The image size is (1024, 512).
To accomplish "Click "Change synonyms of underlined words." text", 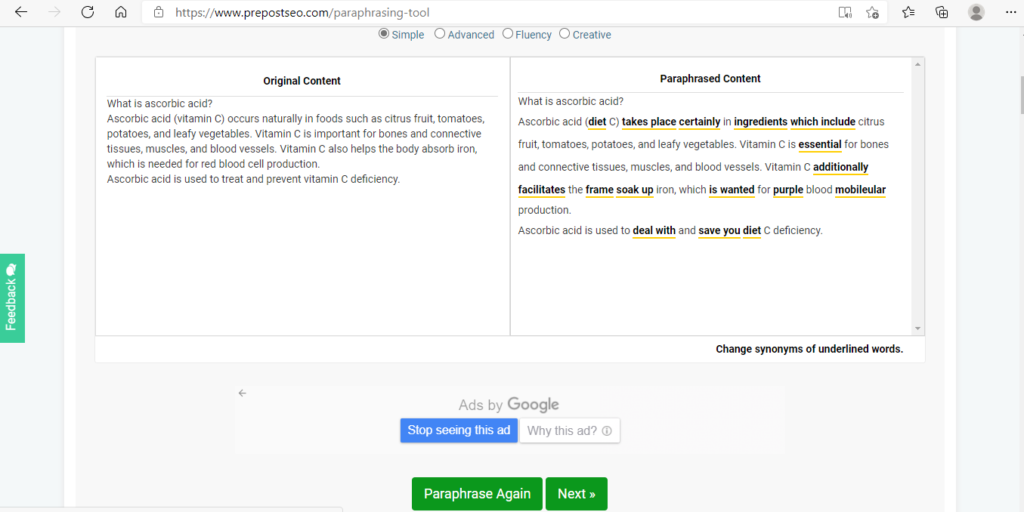I will point(809,349).
